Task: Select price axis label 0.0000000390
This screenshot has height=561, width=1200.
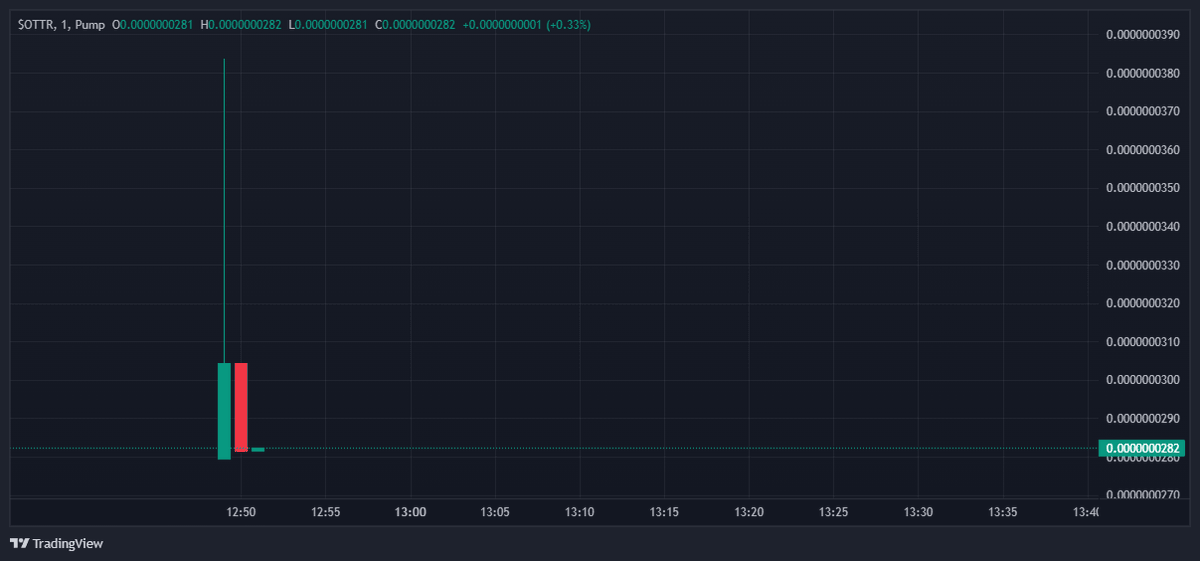Action: [x=1143, y=35]
